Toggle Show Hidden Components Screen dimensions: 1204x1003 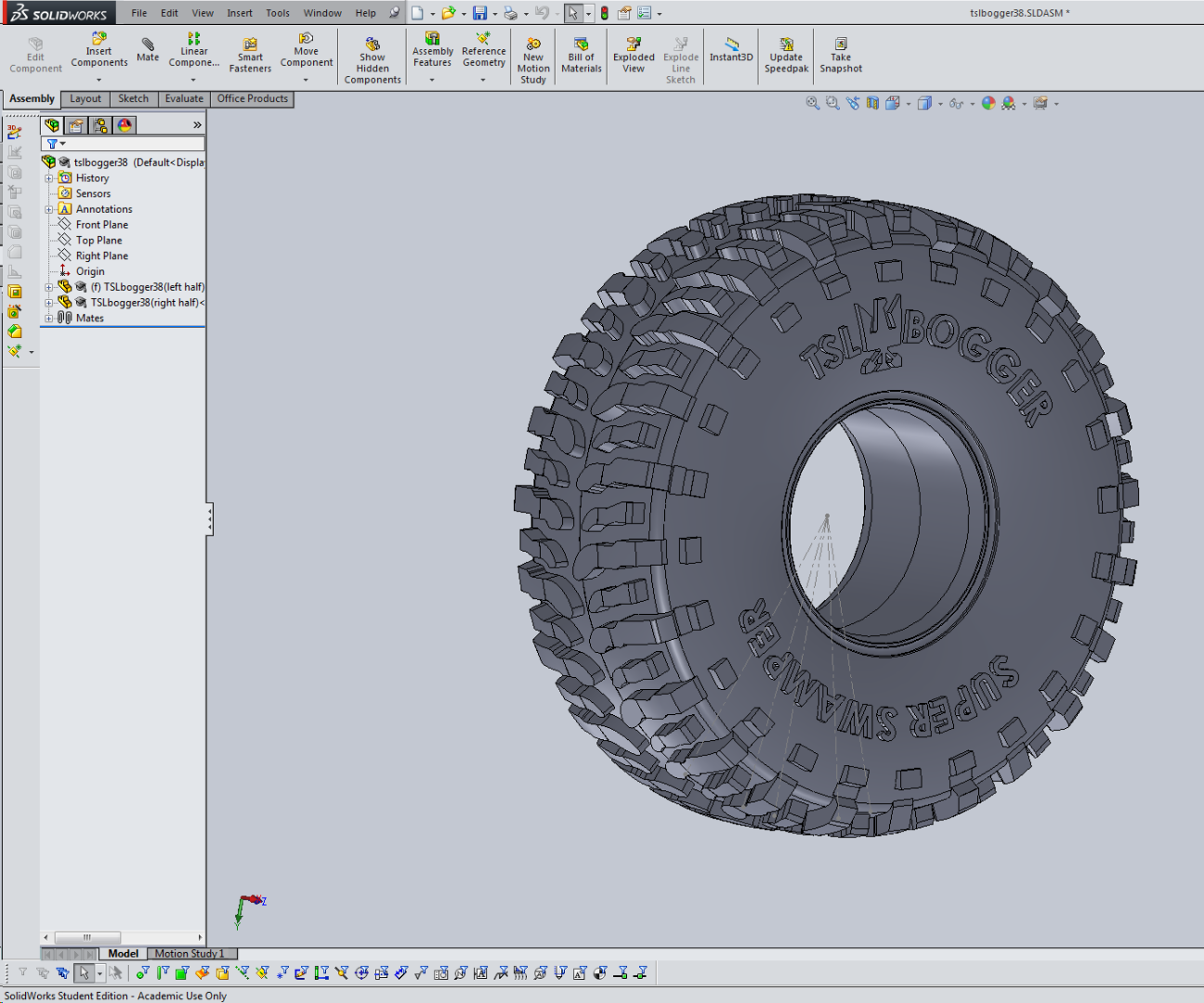(x=372, y=56)
